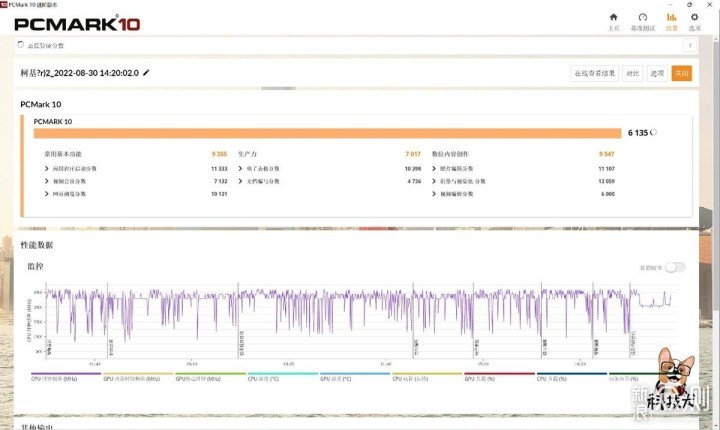
Task: Expand the row scoring 10 398
Action: point(240,169)
